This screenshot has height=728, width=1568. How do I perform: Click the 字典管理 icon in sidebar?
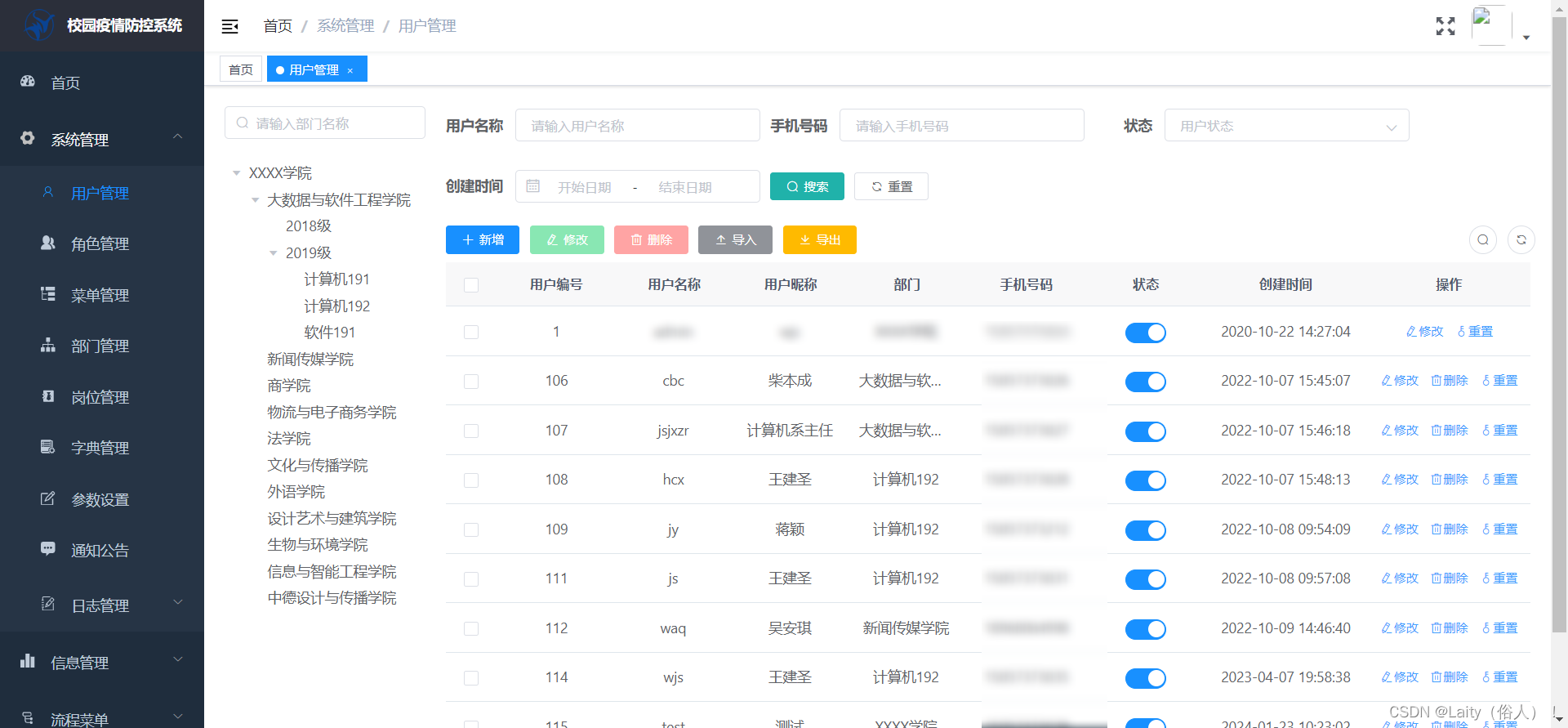click(48, 447)
